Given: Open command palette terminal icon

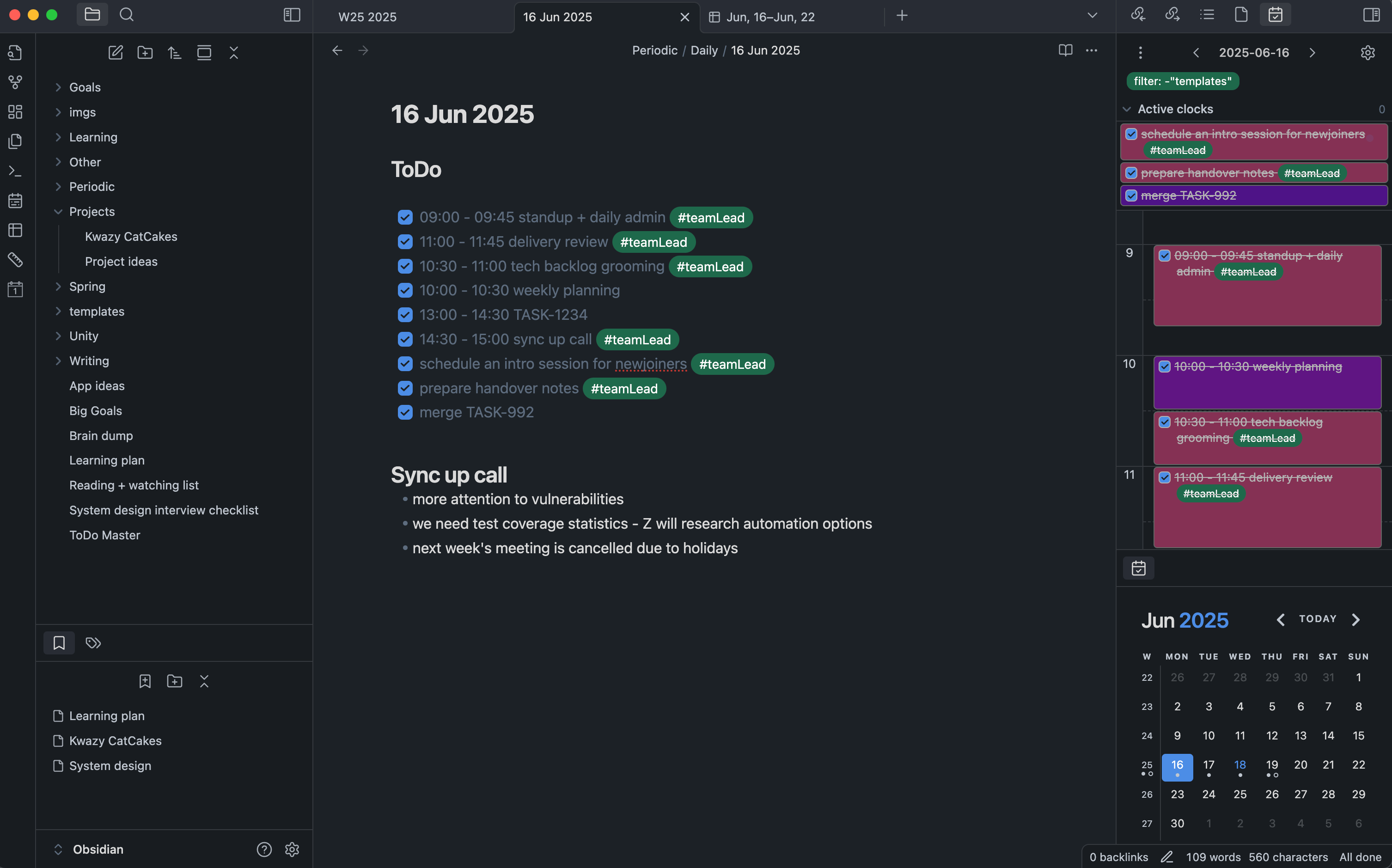Looking at the screenshot, I should click(16, 171).
